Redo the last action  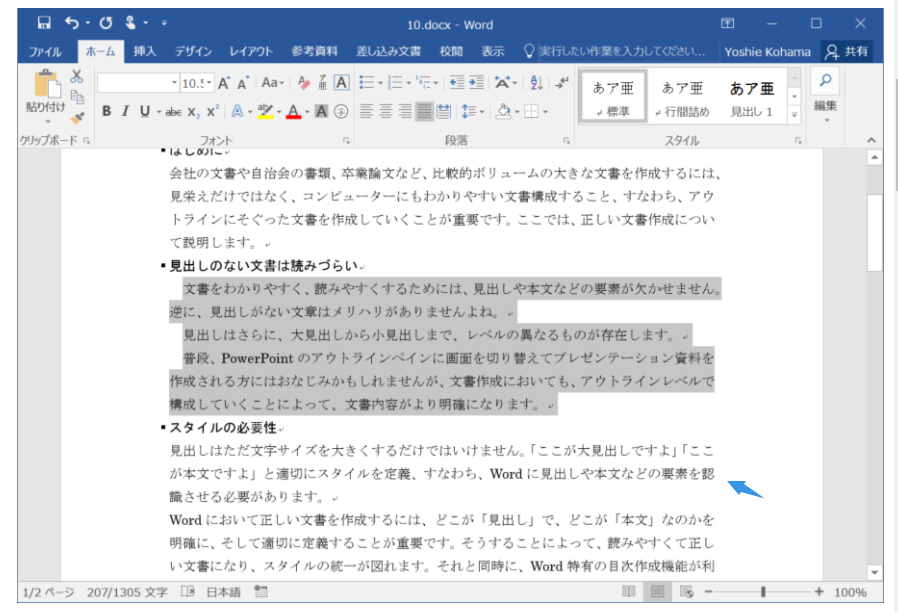coord(106,23)
